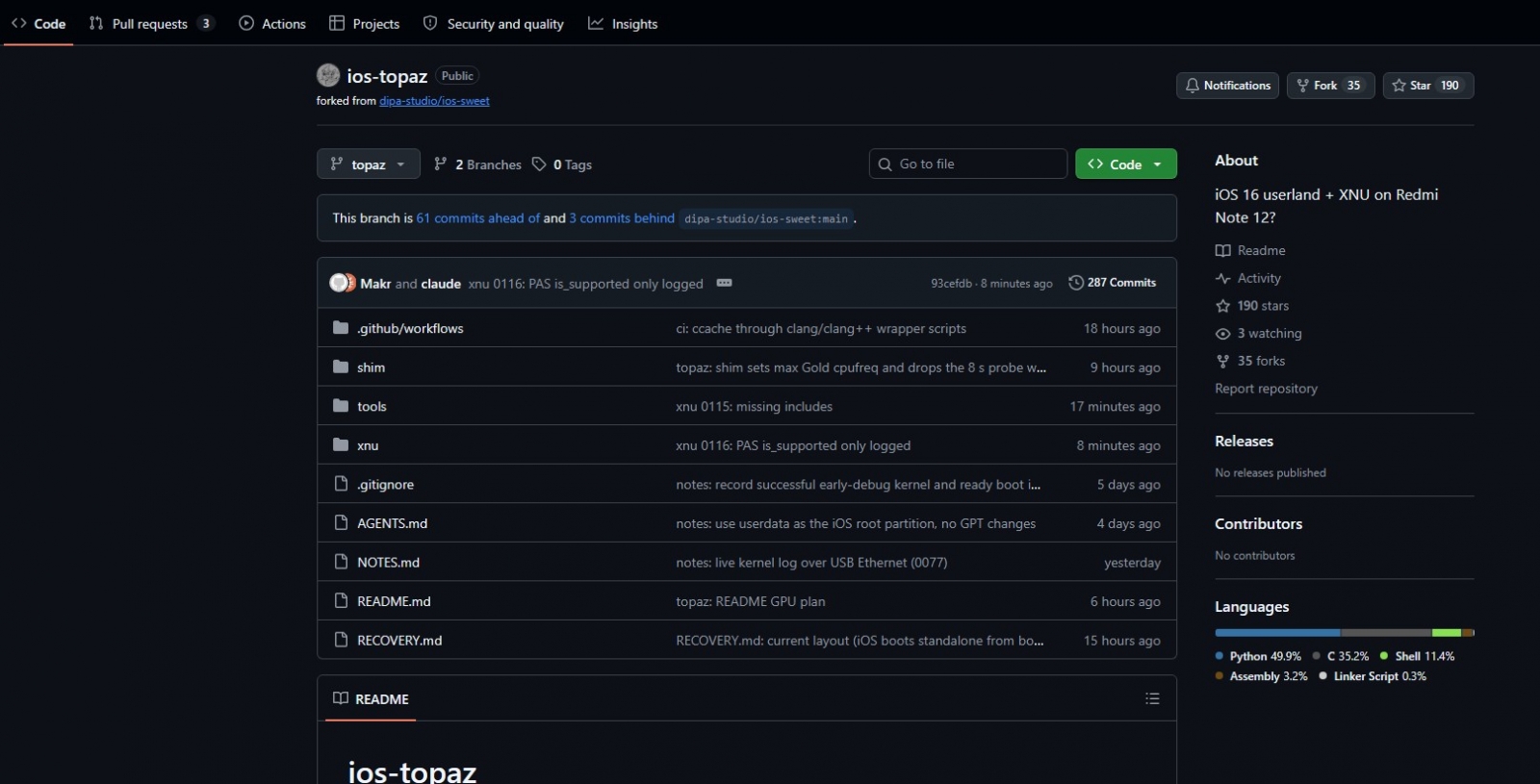The image size is (1540, 784).
Task: Open the topaz branch dropdown
Action: click(369, 164)
